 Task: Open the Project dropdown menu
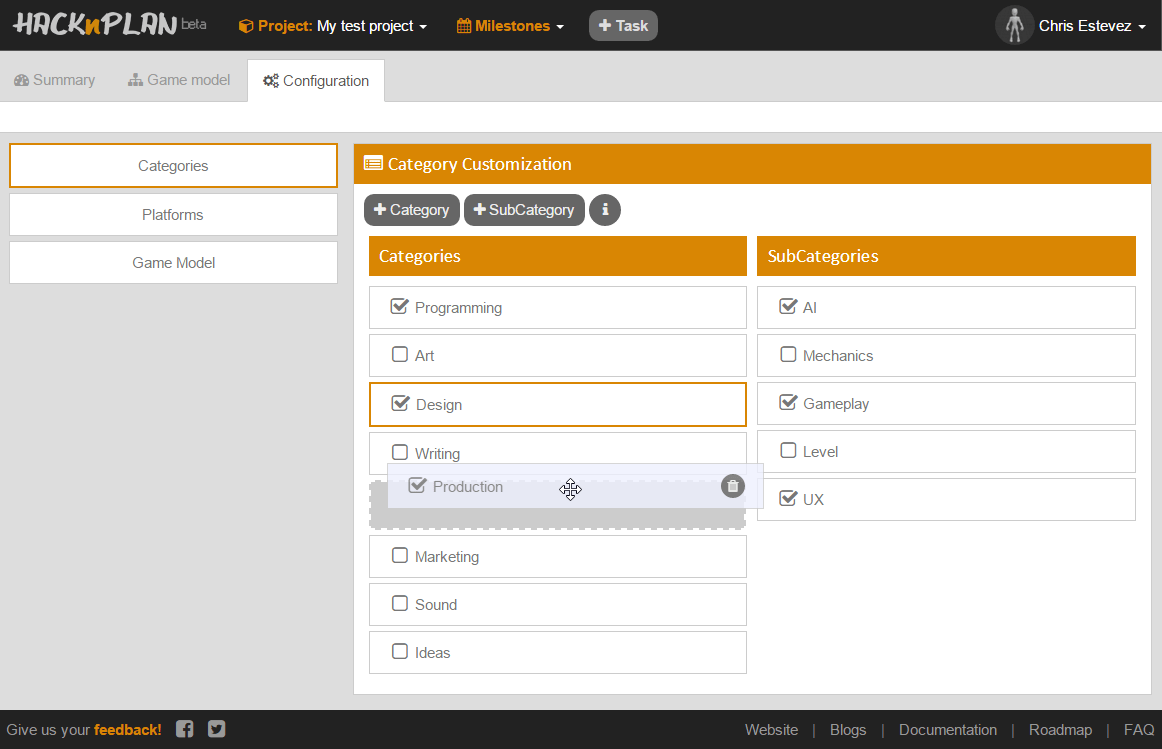pyautogui.click(x=333, y=26)
